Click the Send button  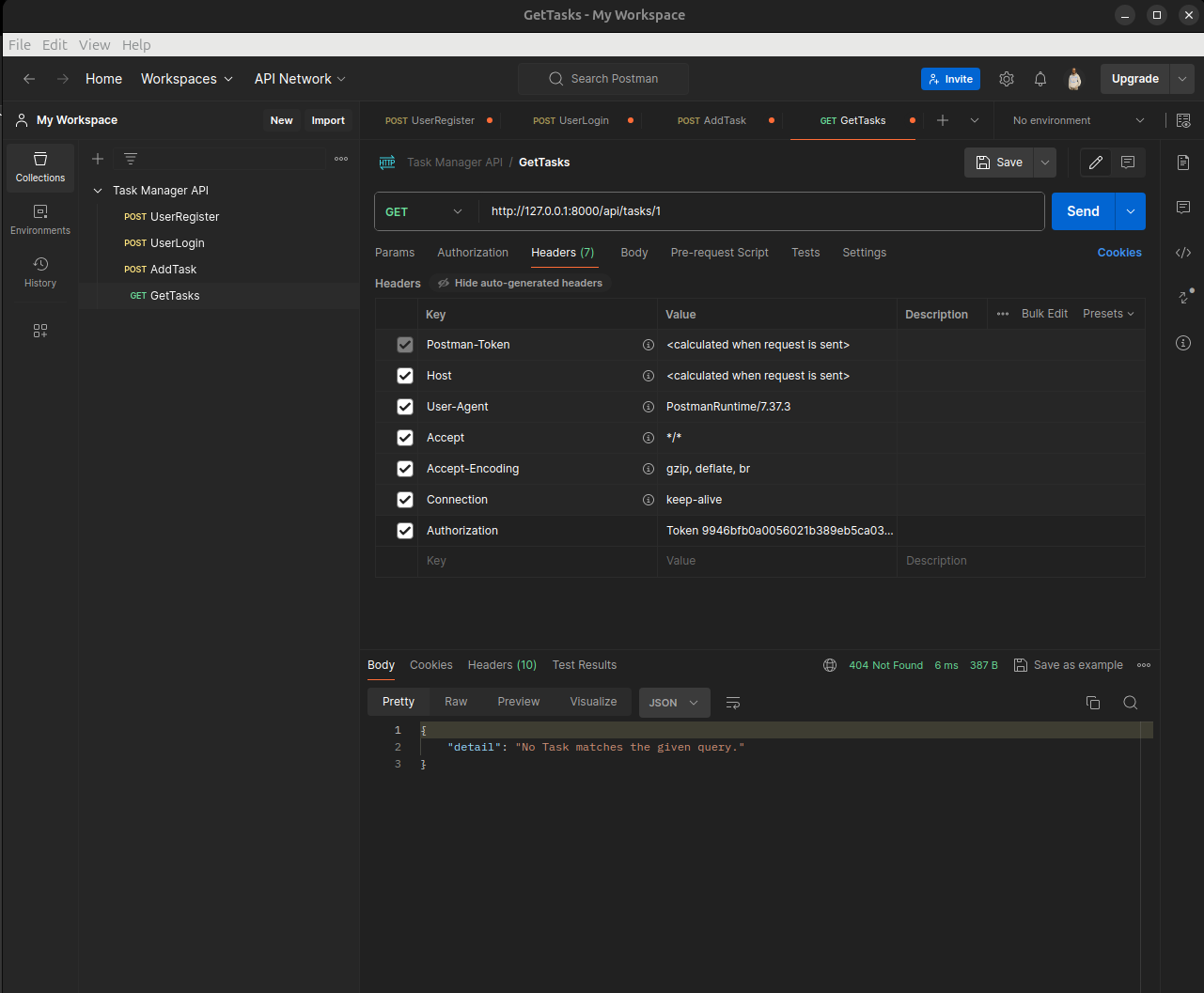click(x=1083, y=211)
